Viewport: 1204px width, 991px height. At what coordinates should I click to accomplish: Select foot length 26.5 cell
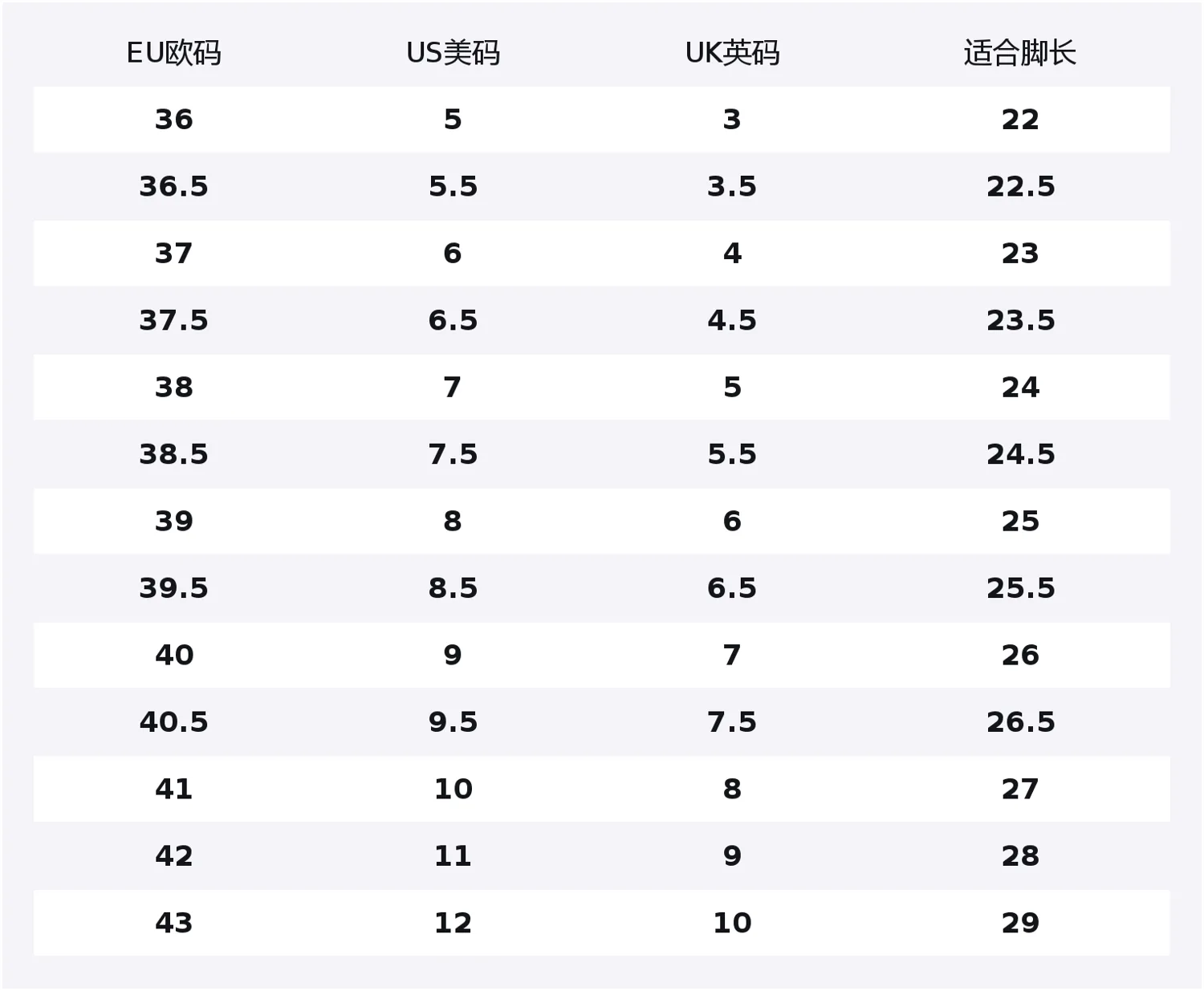1019,722
